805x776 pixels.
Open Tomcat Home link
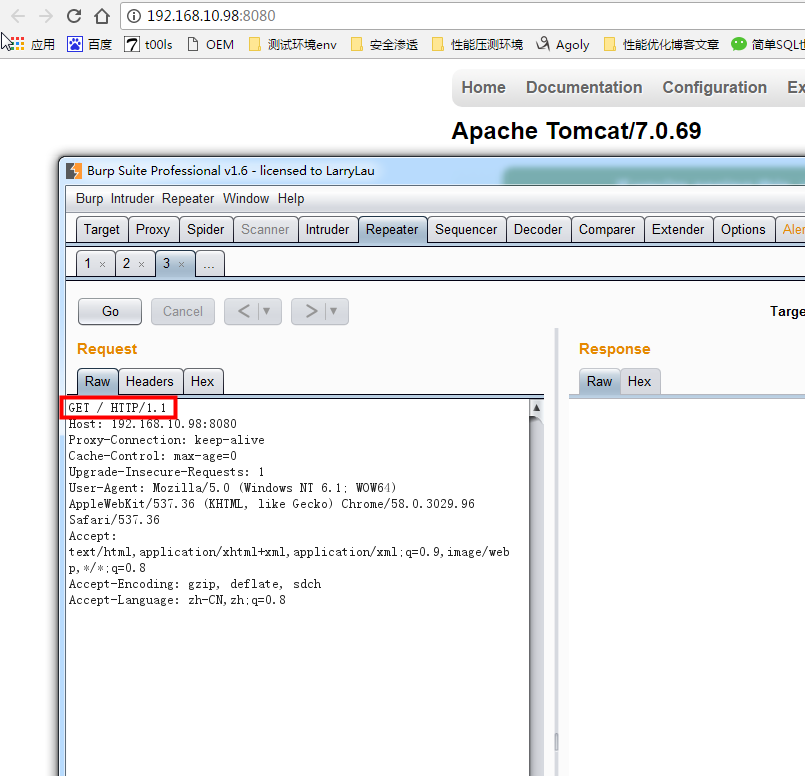pos(483,88)
